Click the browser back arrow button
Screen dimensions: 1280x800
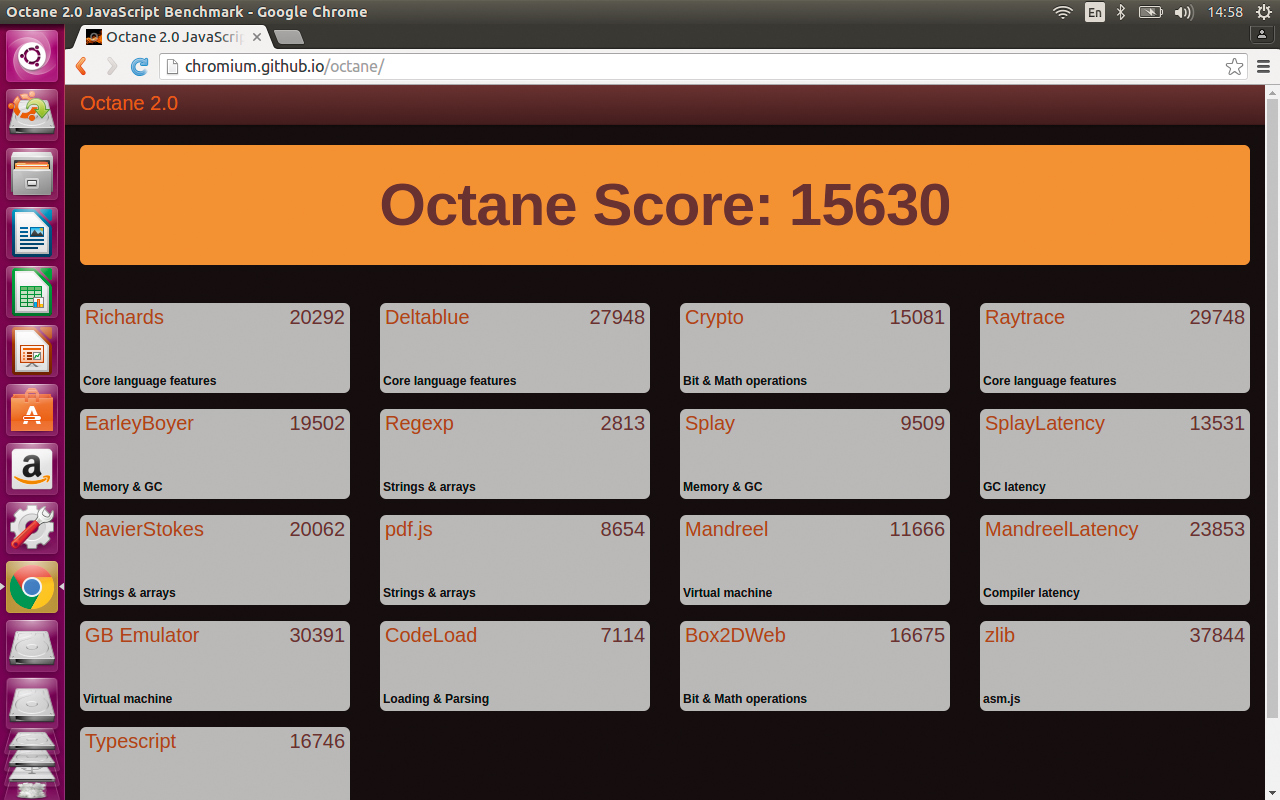point(82,67)
